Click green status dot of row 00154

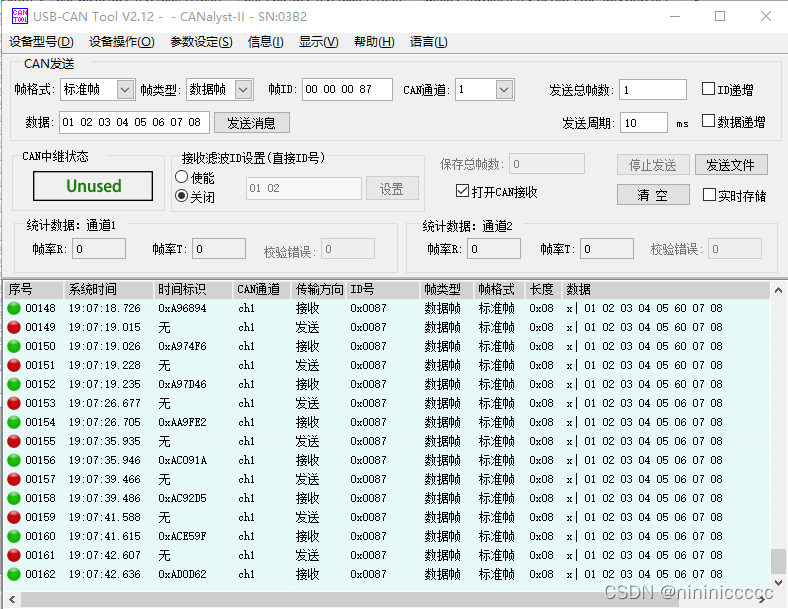pos(14,422)
